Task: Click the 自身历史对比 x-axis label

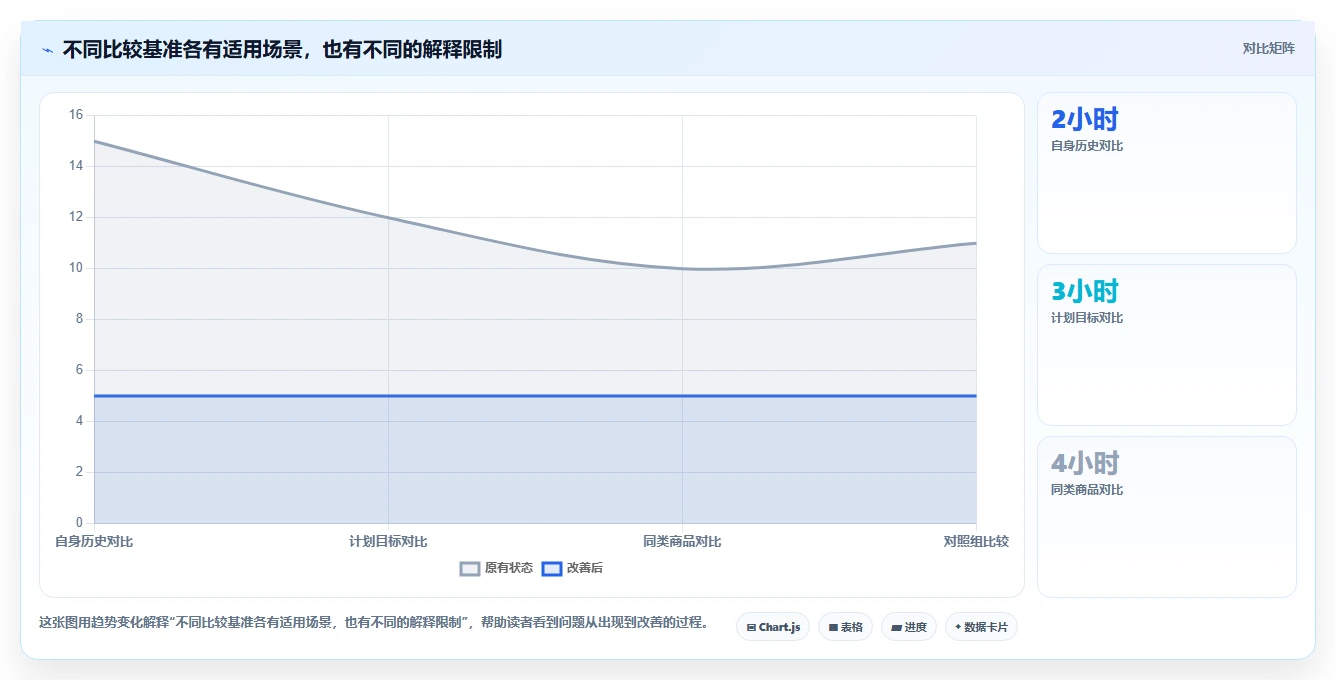Action: point(94,541)
